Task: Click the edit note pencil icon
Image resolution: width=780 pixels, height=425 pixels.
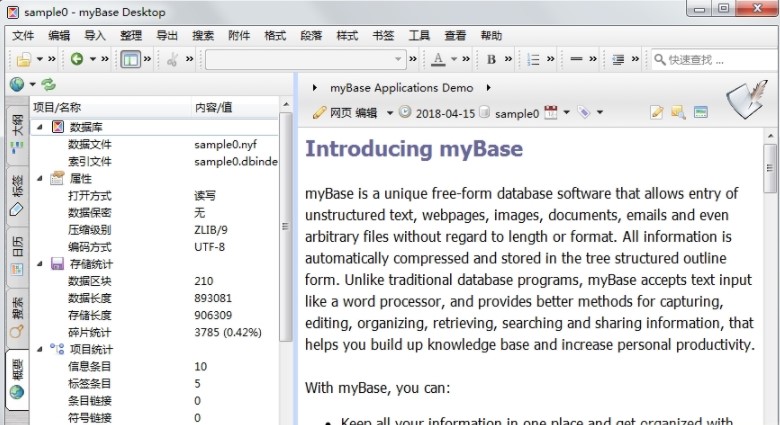Action: coord(657,112)
